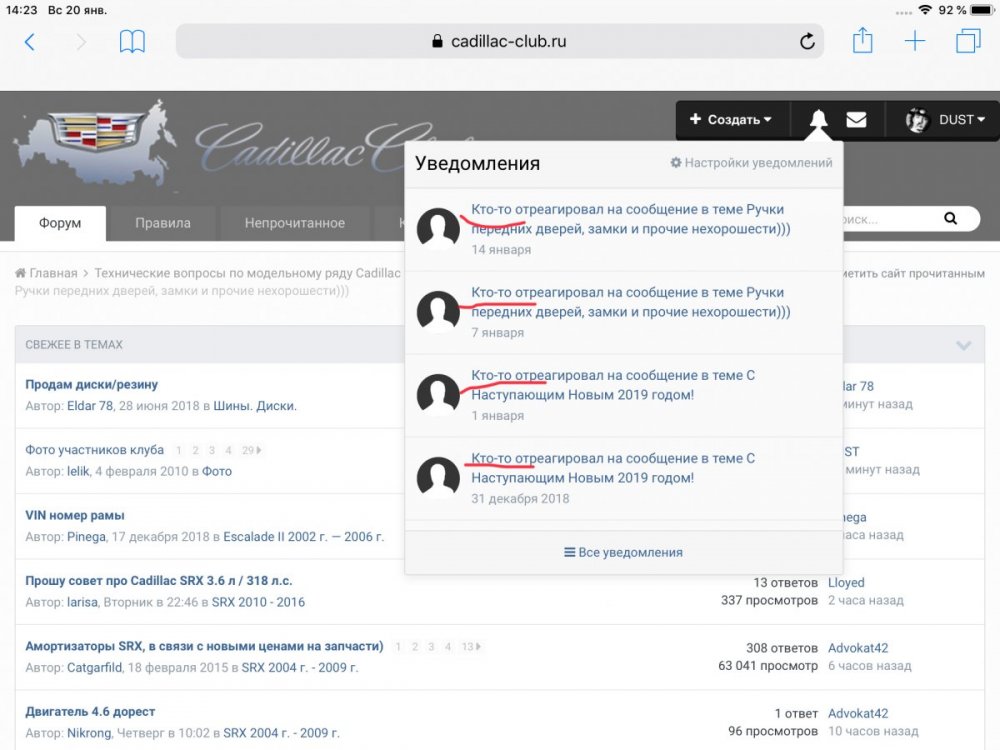Image resolution: width=1000 pixels, height=750 pixels.
Task: Open Настройки уведомлений settings link
Action: coord(751,163)
